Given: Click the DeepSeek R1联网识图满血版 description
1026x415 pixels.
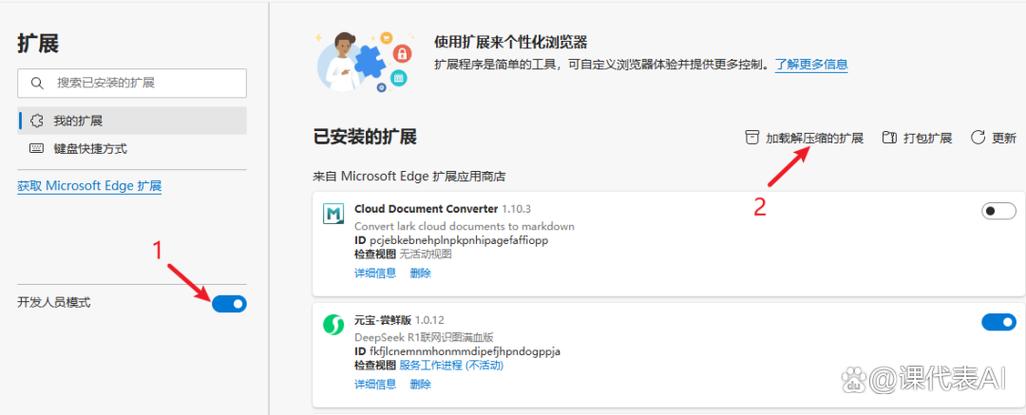Looking at the screenshot, I should pyautogui.click(x=423, y=337).
